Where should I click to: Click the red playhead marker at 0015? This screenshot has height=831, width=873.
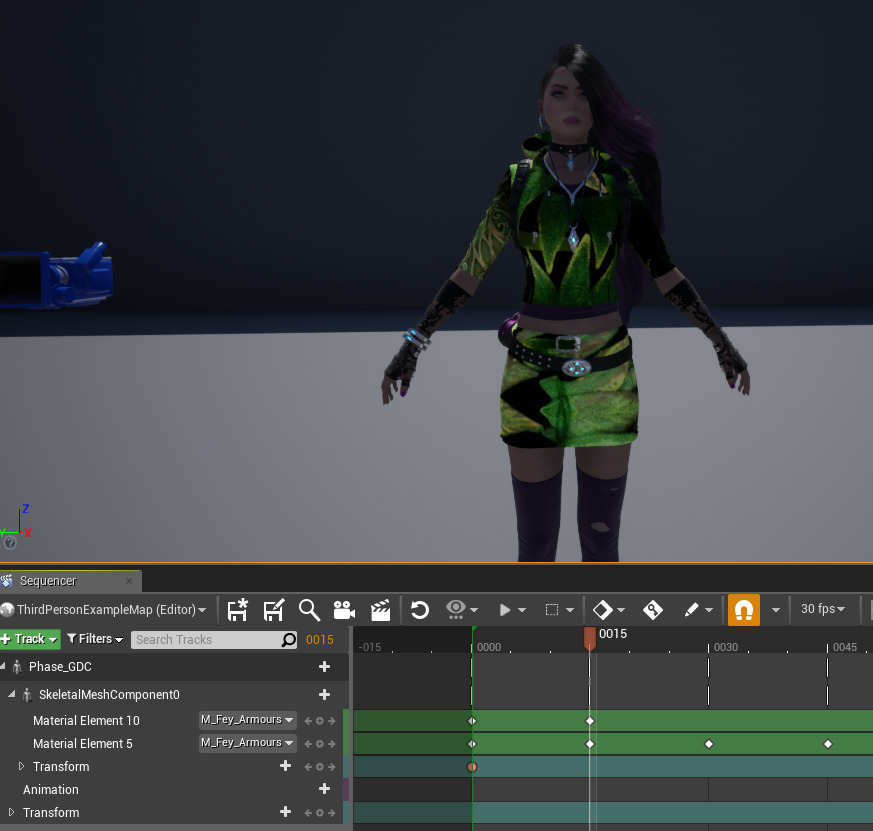[590, 636]
